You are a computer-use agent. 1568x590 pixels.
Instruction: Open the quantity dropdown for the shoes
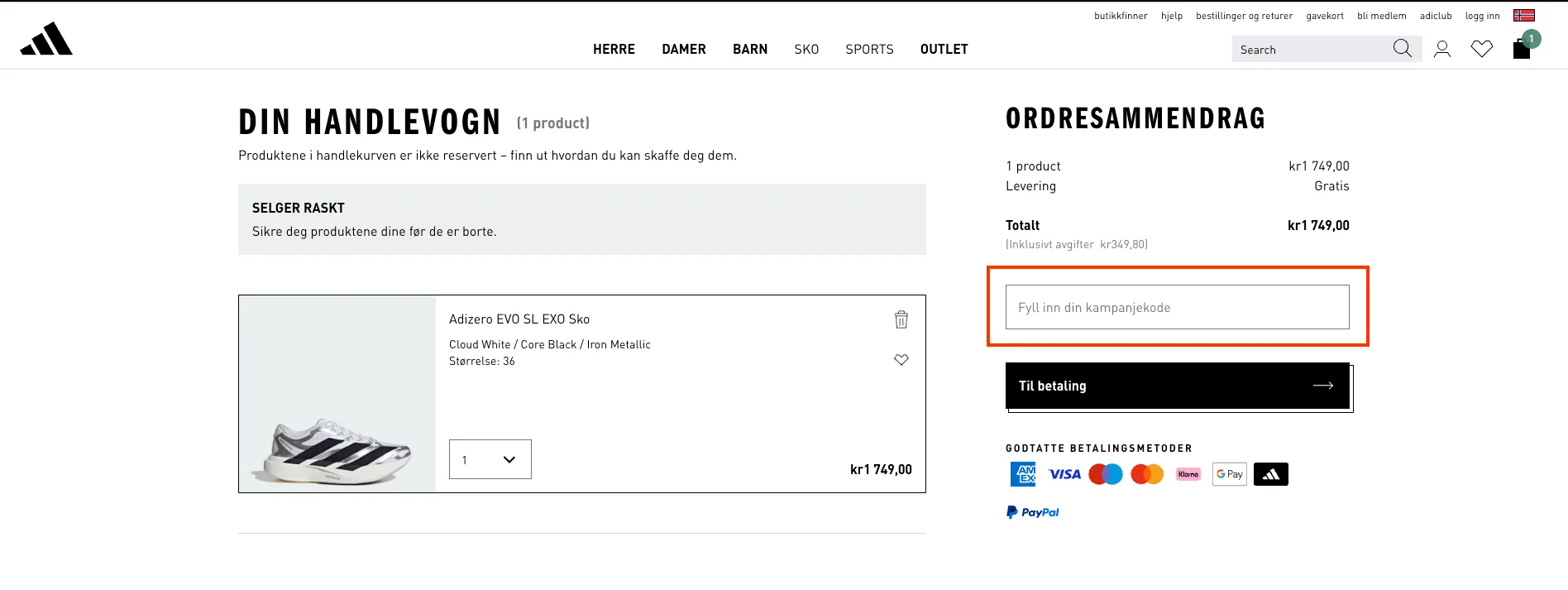pyautogui.click(x=490, y=459)
